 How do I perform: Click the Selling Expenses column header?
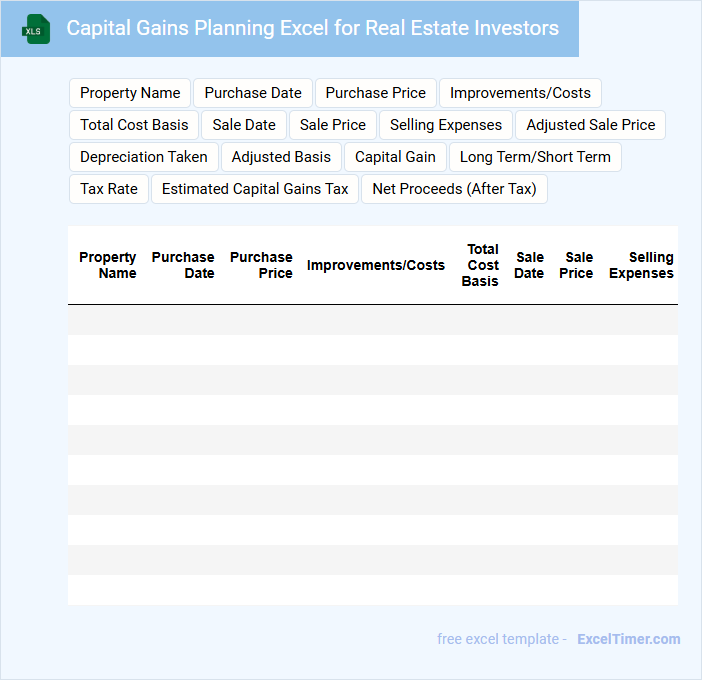[641, 265]
